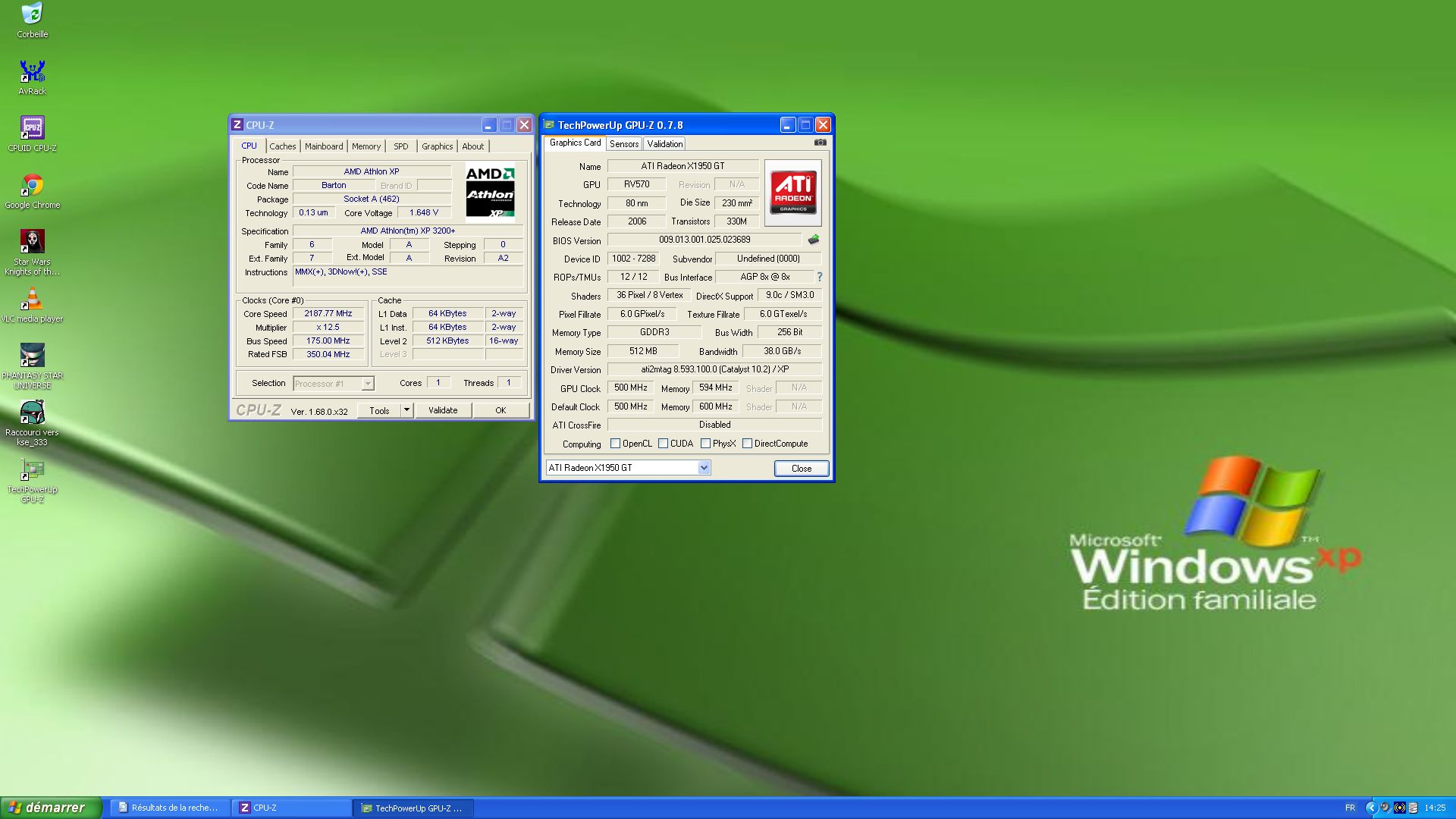
Task: Close the GPU-Z window with X
Action: [823, 125]
